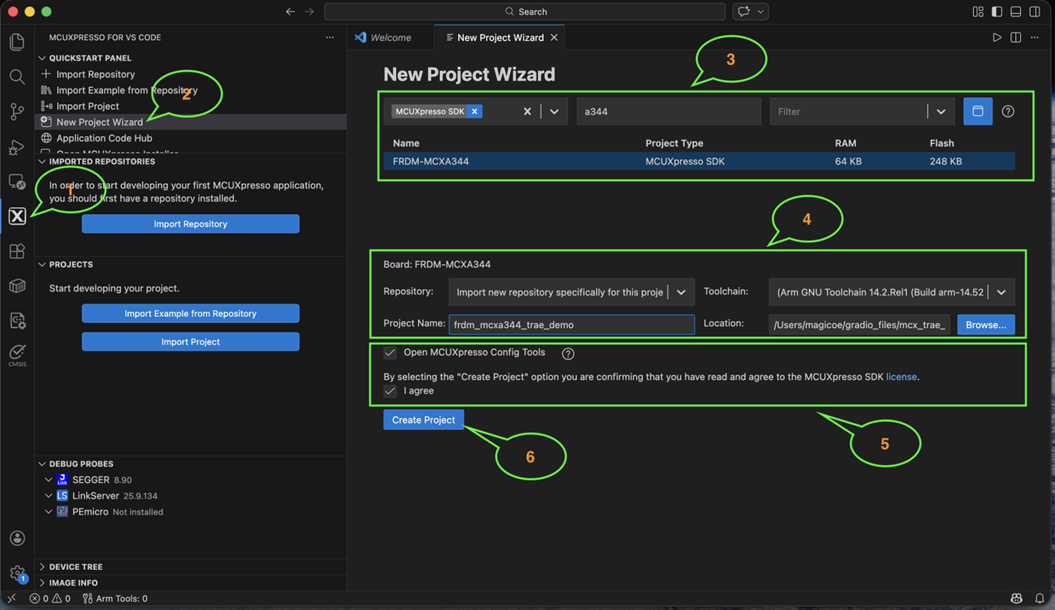
Task: Open the Explorer view in activity bar
Action: pos(17,42)
